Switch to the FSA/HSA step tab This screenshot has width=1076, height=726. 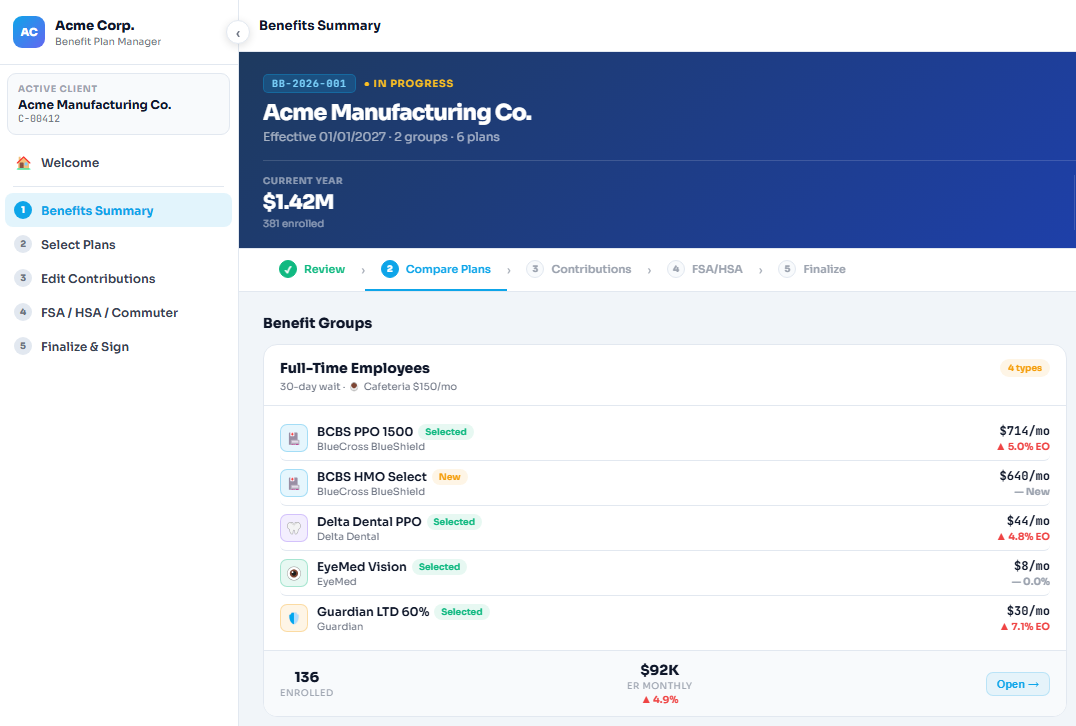705,269
